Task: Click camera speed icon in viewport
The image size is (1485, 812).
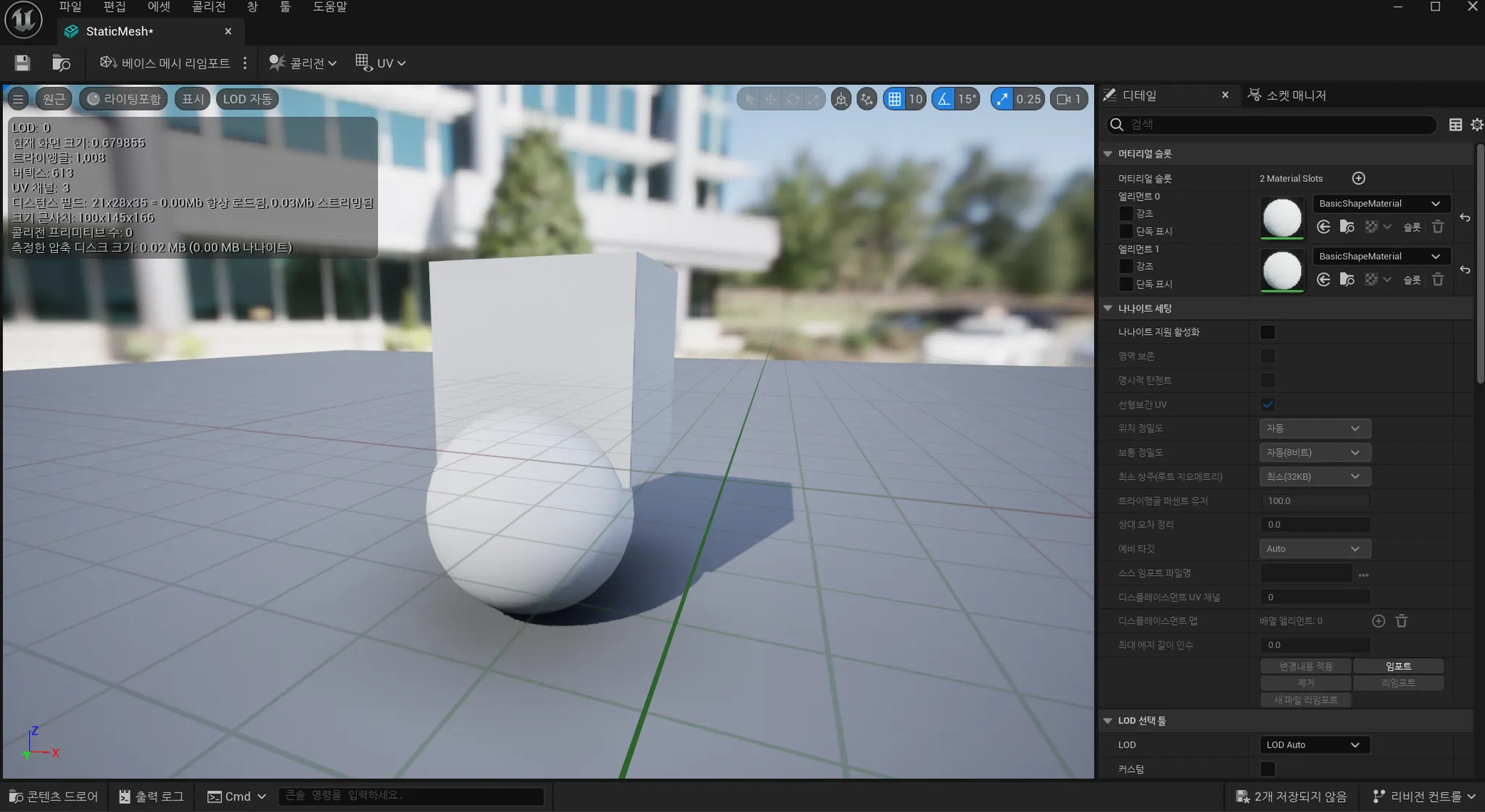Action: (1063, 99)
